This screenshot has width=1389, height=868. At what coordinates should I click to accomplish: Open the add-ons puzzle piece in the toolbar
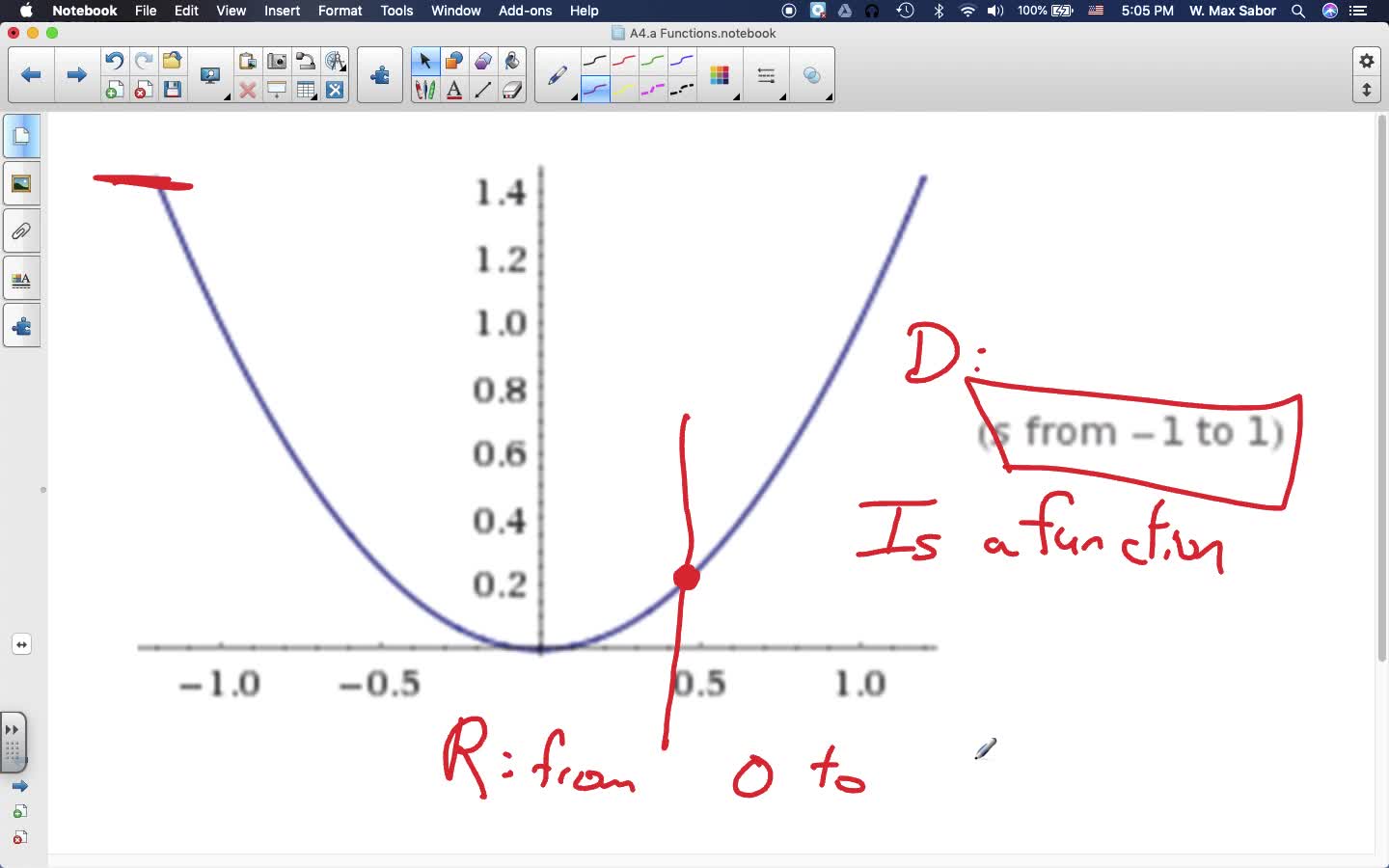coord(380,75)
